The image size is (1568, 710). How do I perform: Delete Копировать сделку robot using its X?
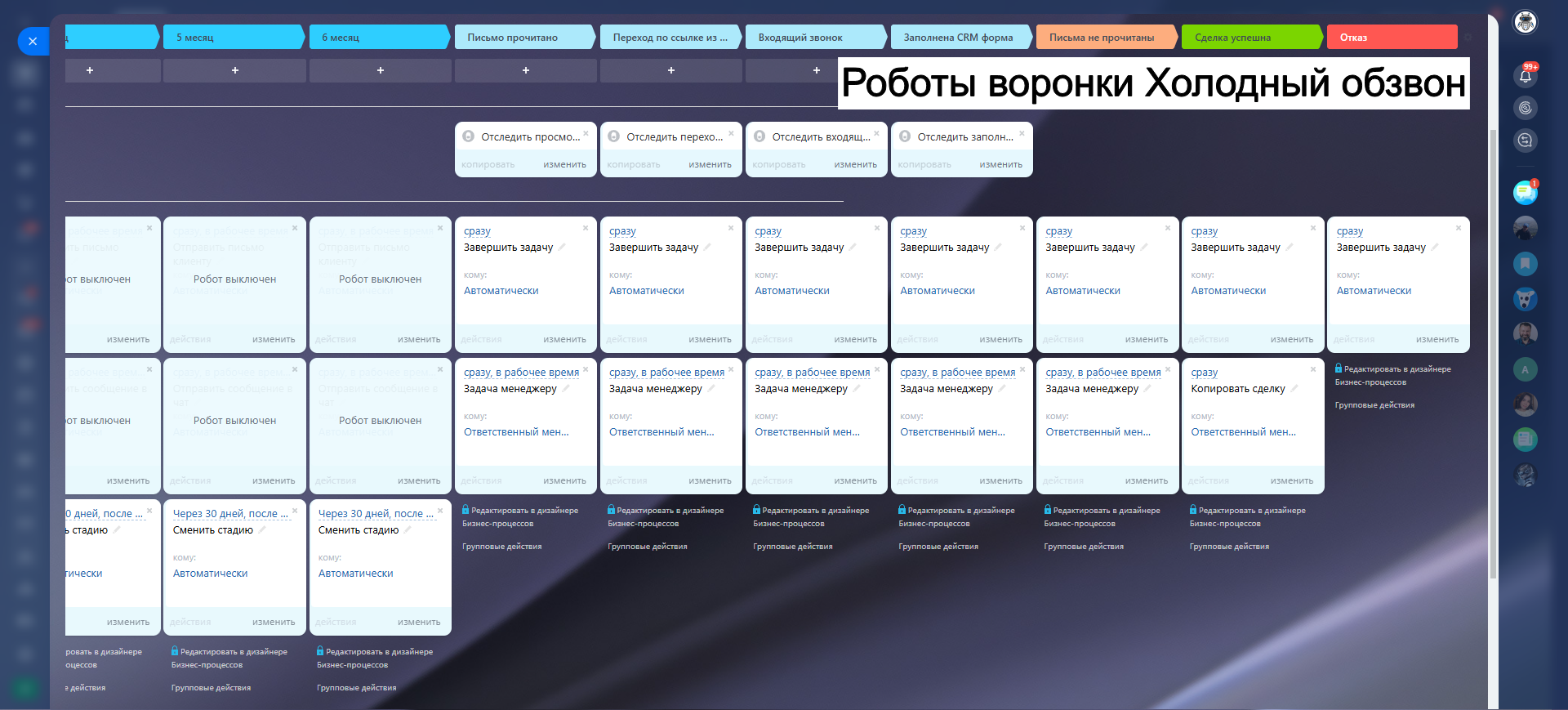pos(1313,369)
